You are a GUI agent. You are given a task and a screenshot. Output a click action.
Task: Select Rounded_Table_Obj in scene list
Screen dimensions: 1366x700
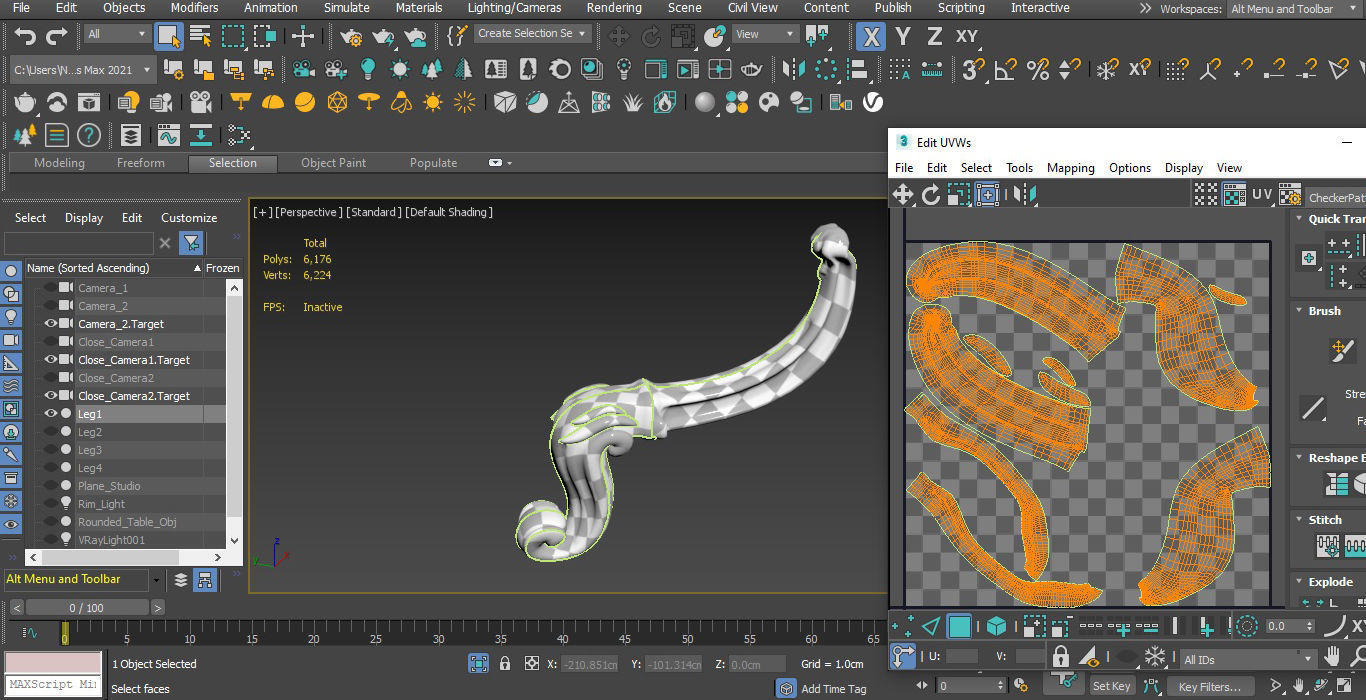point(127,522)
